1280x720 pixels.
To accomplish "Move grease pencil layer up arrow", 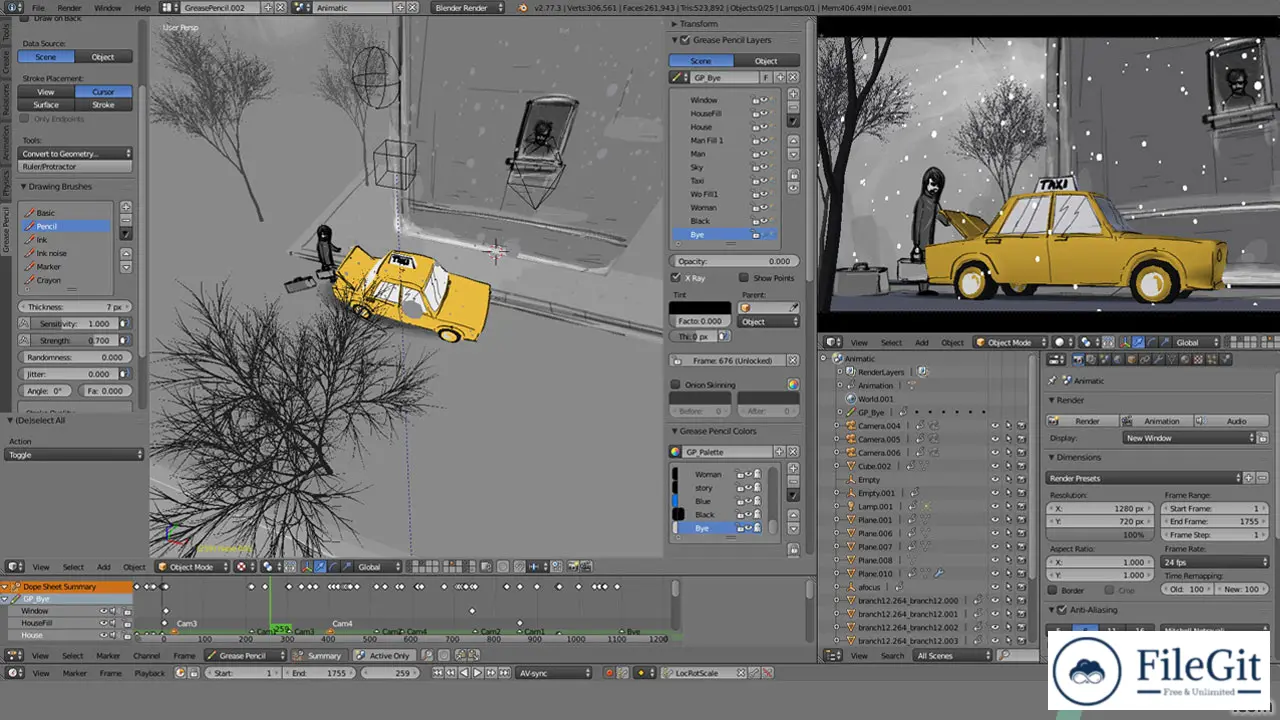I will (793, 141).
